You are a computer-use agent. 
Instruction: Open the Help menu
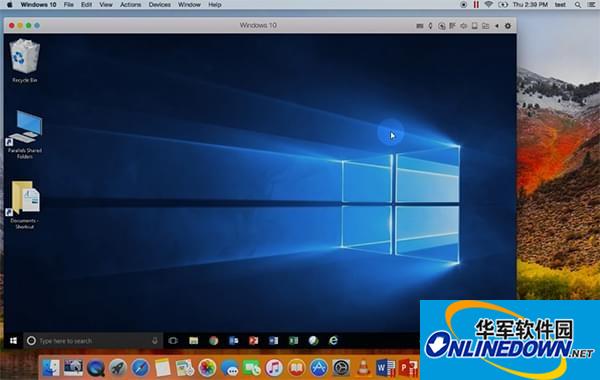pyautogui.click(x=215, y=5)
